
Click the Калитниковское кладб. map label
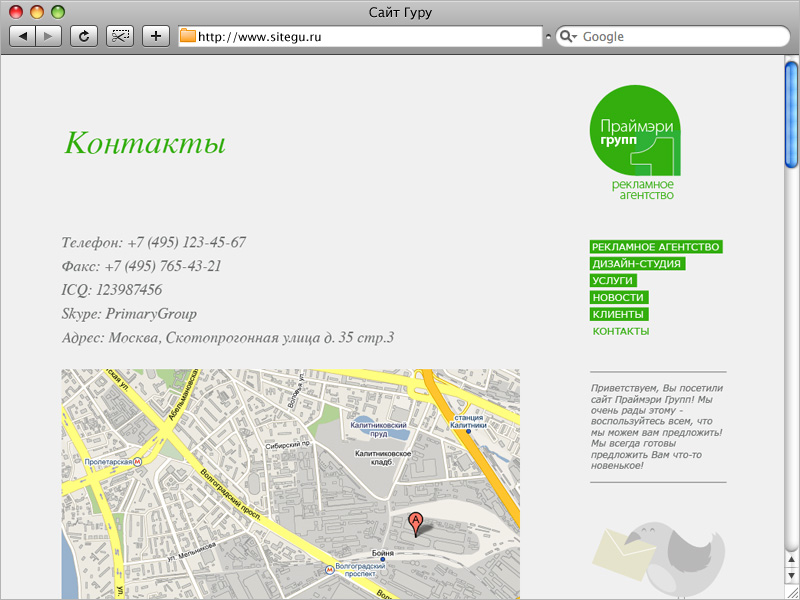pyautogui.click(x=383, y=458)
